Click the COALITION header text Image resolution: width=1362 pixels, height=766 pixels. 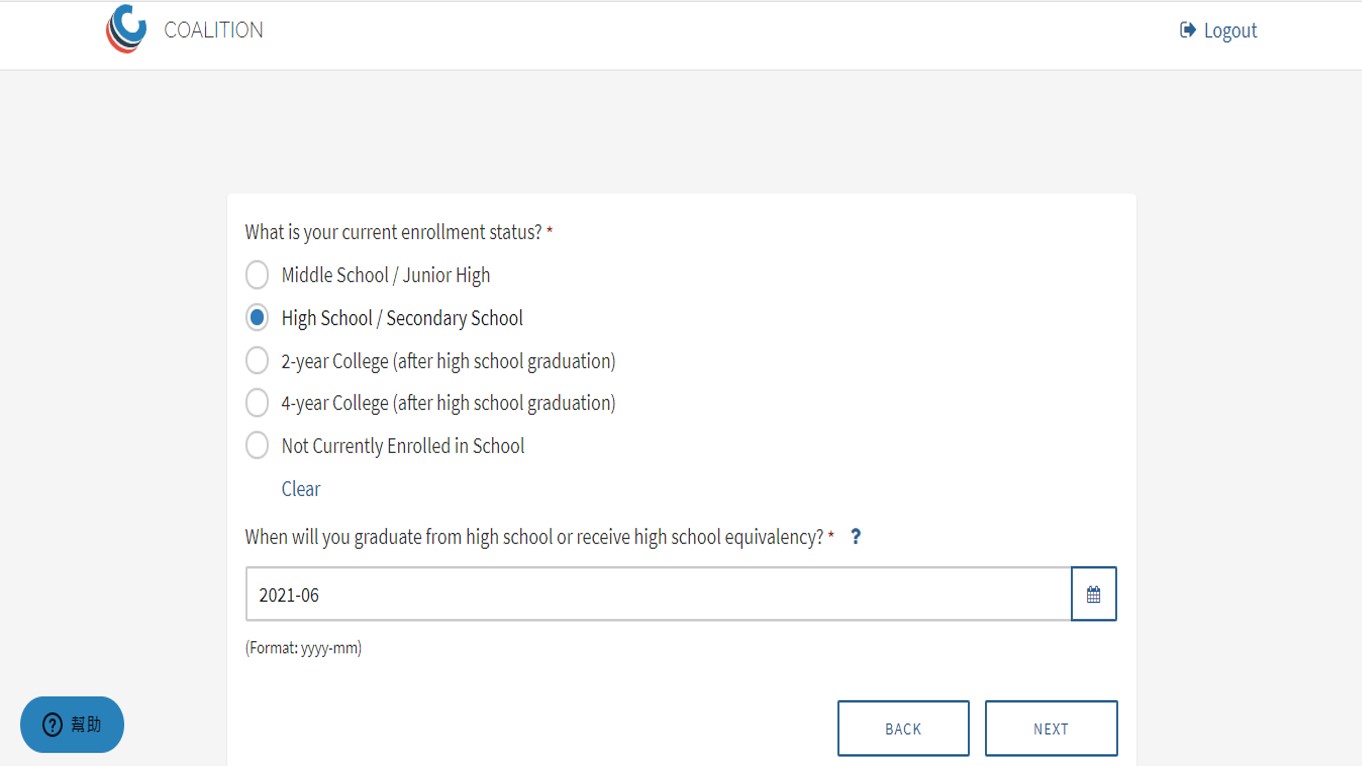[x=213, y=30]
